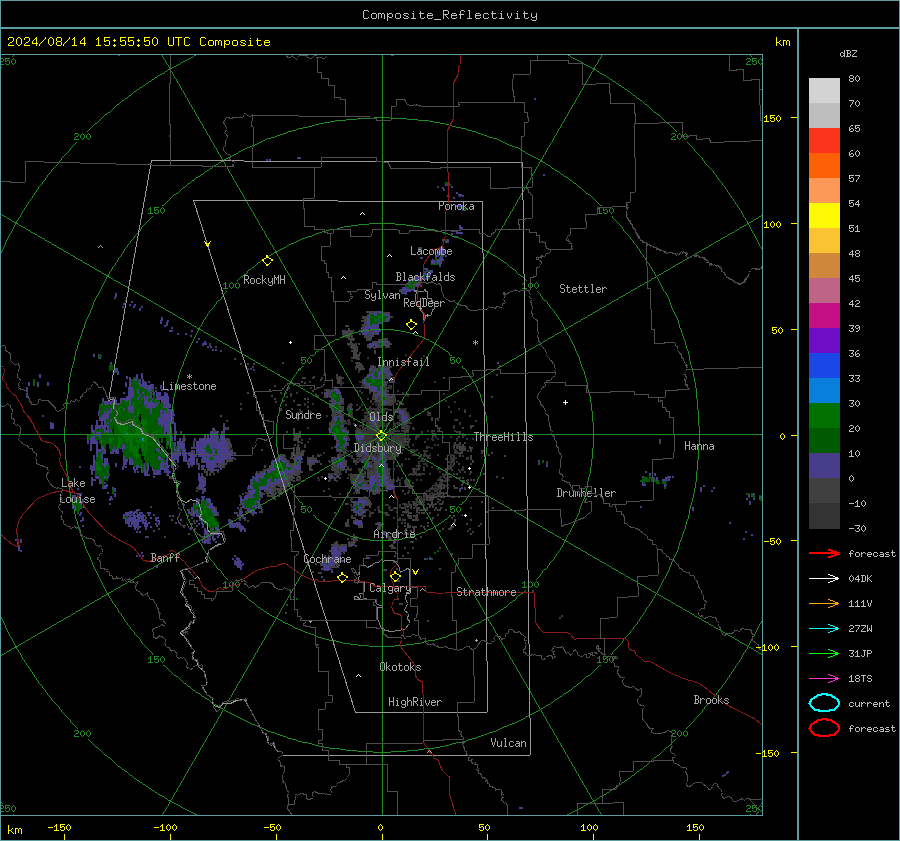Click the Olds town label
The height and width of the screenshot is (841, 900).
click(x=381, y=417)
